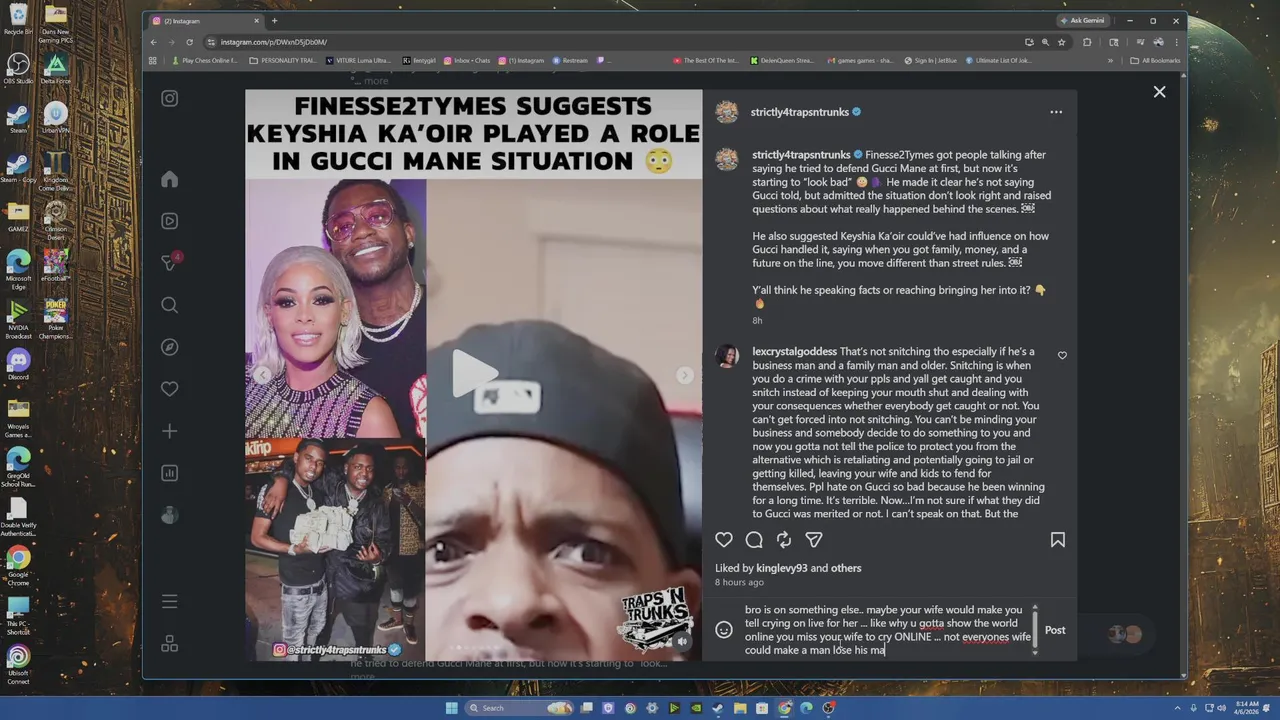
Task: Click inside the comment text field
Action: click(886, 630)
